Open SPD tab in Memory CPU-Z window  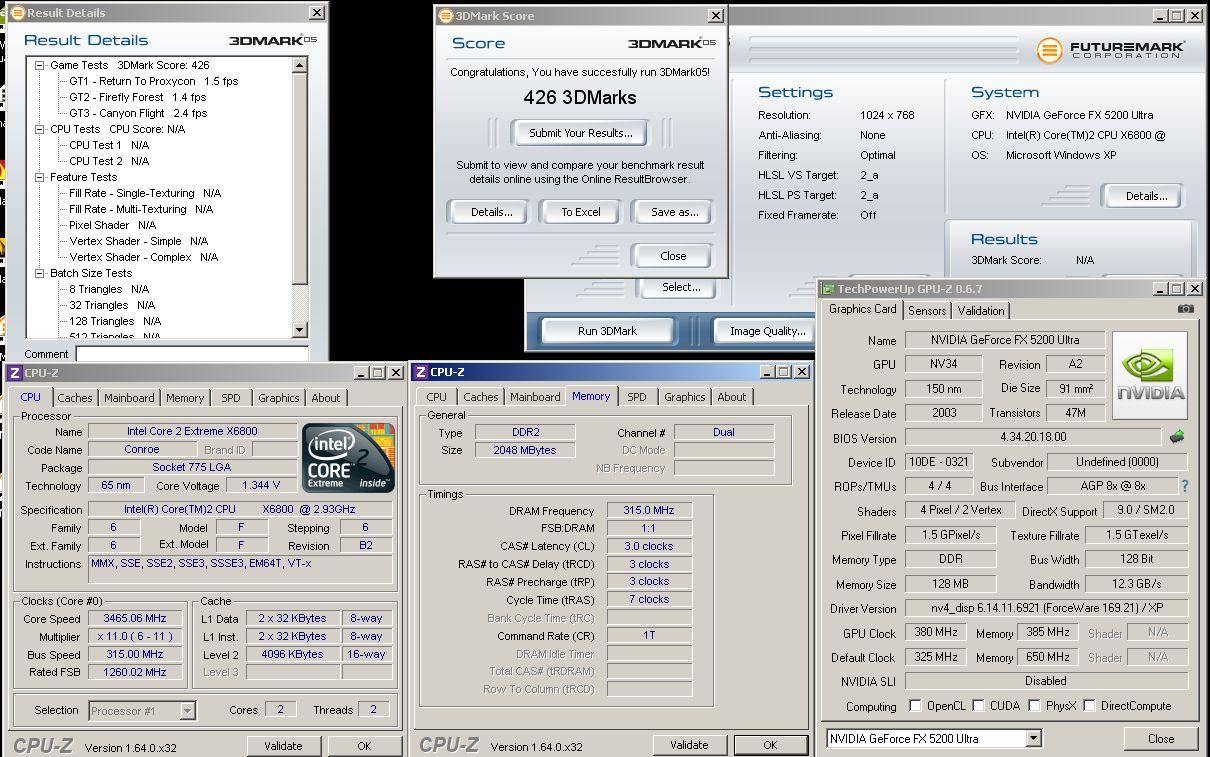[x=637, y=397]
